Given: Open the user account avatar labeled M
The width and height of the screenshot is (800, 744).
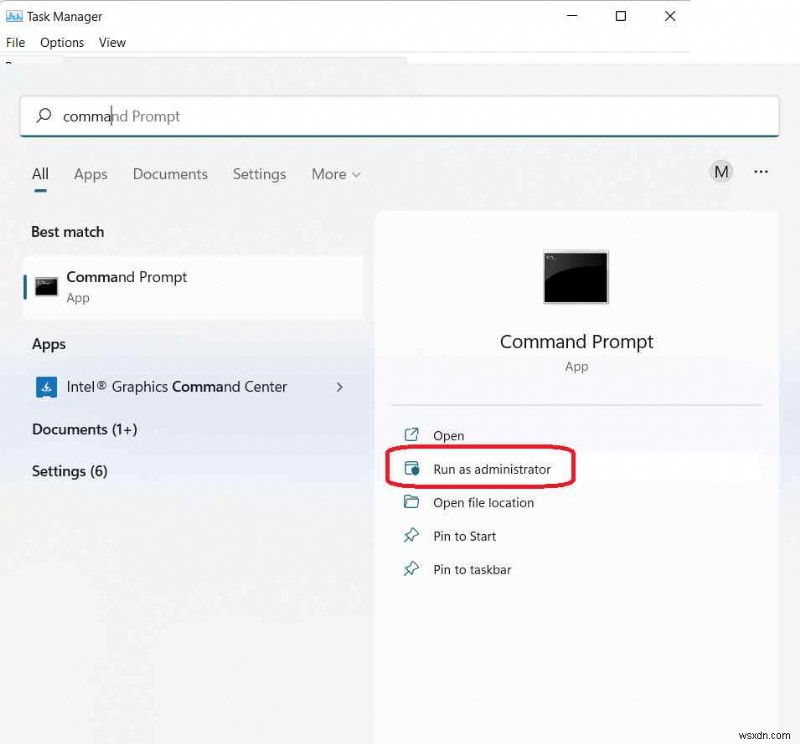Looking at the screenshot, I should (x=721, y=171).
